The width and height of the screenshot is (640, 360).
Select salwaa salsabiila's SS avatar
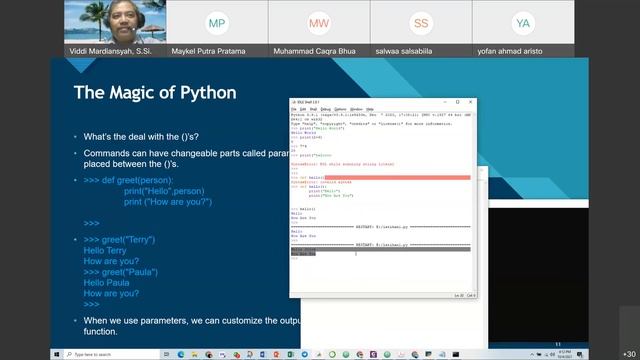pyautogui.click(x=421, y=23)
